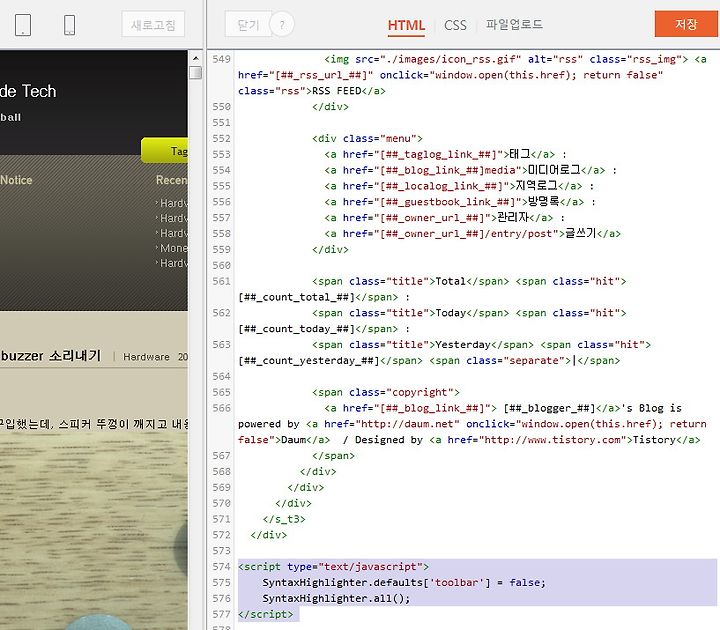Switch to the CSS tab

coord(455,25)
